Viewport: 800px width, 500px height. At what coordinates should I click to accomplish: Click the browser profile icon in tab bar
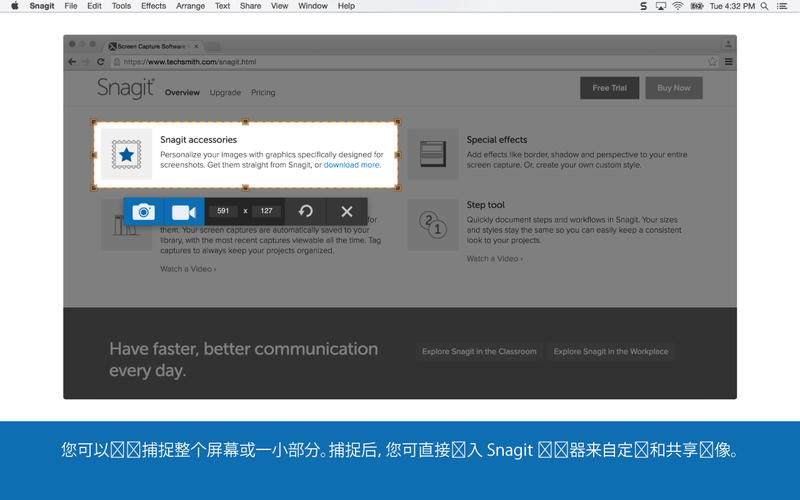[728, 44]
